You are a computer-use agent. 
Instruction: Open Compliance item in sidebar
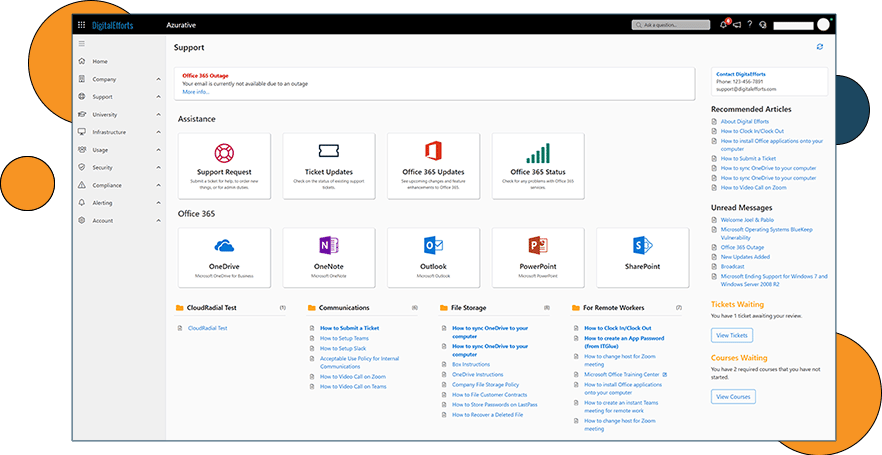coord(107,186)
